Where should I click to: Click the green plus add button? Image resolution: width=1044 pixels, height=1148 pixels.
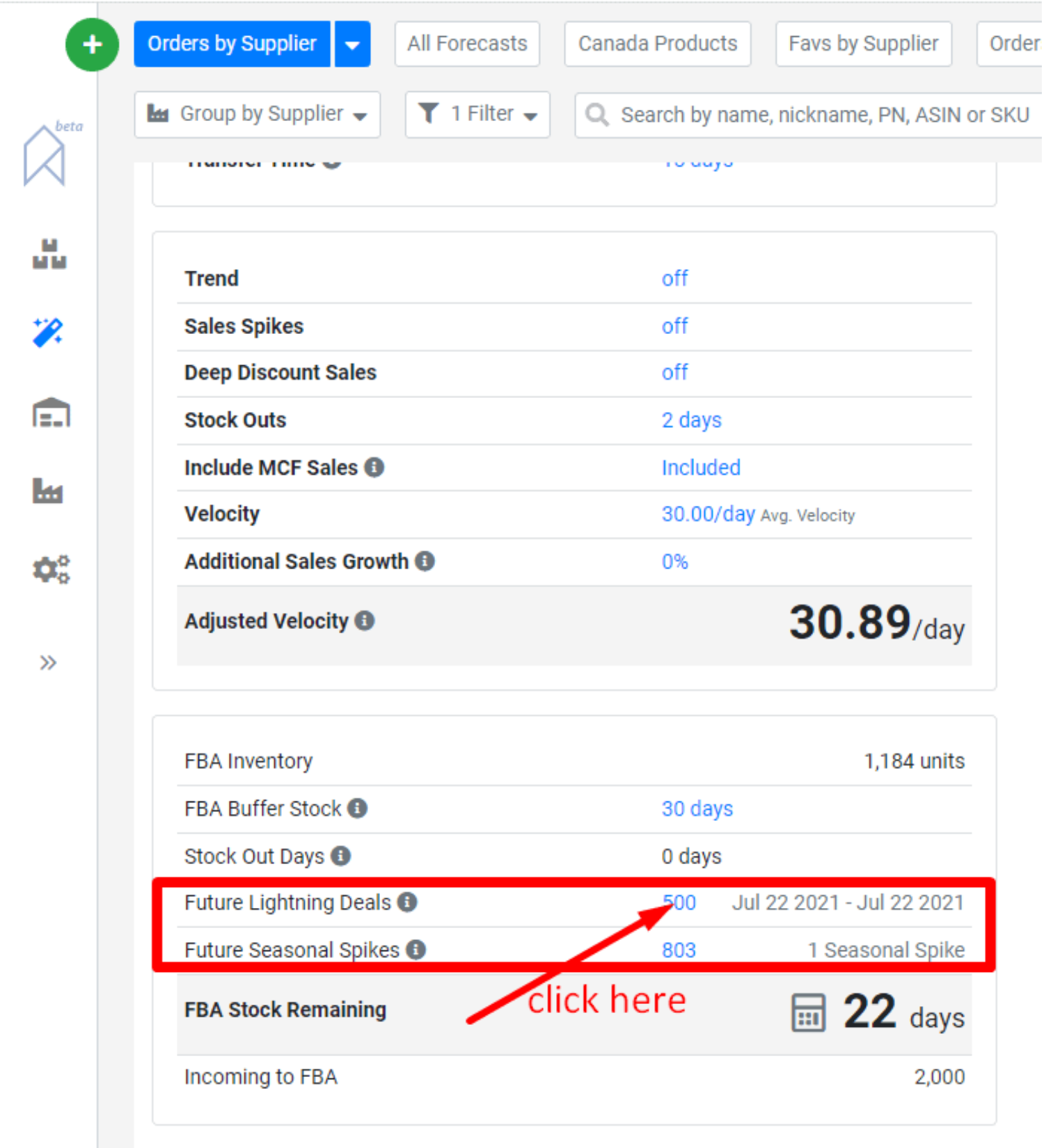(92, 45)
